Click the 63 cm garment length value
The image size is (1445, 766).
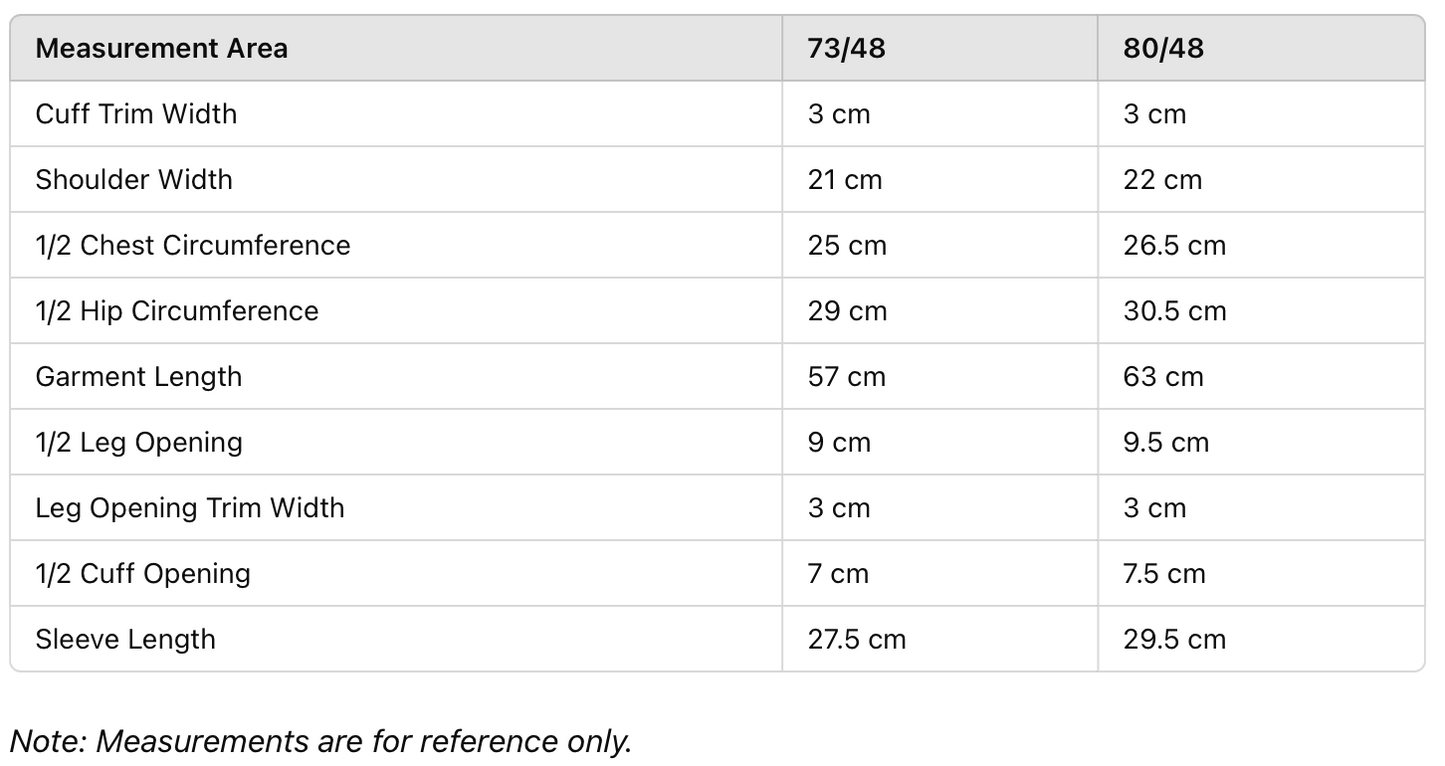point(1163,377)
